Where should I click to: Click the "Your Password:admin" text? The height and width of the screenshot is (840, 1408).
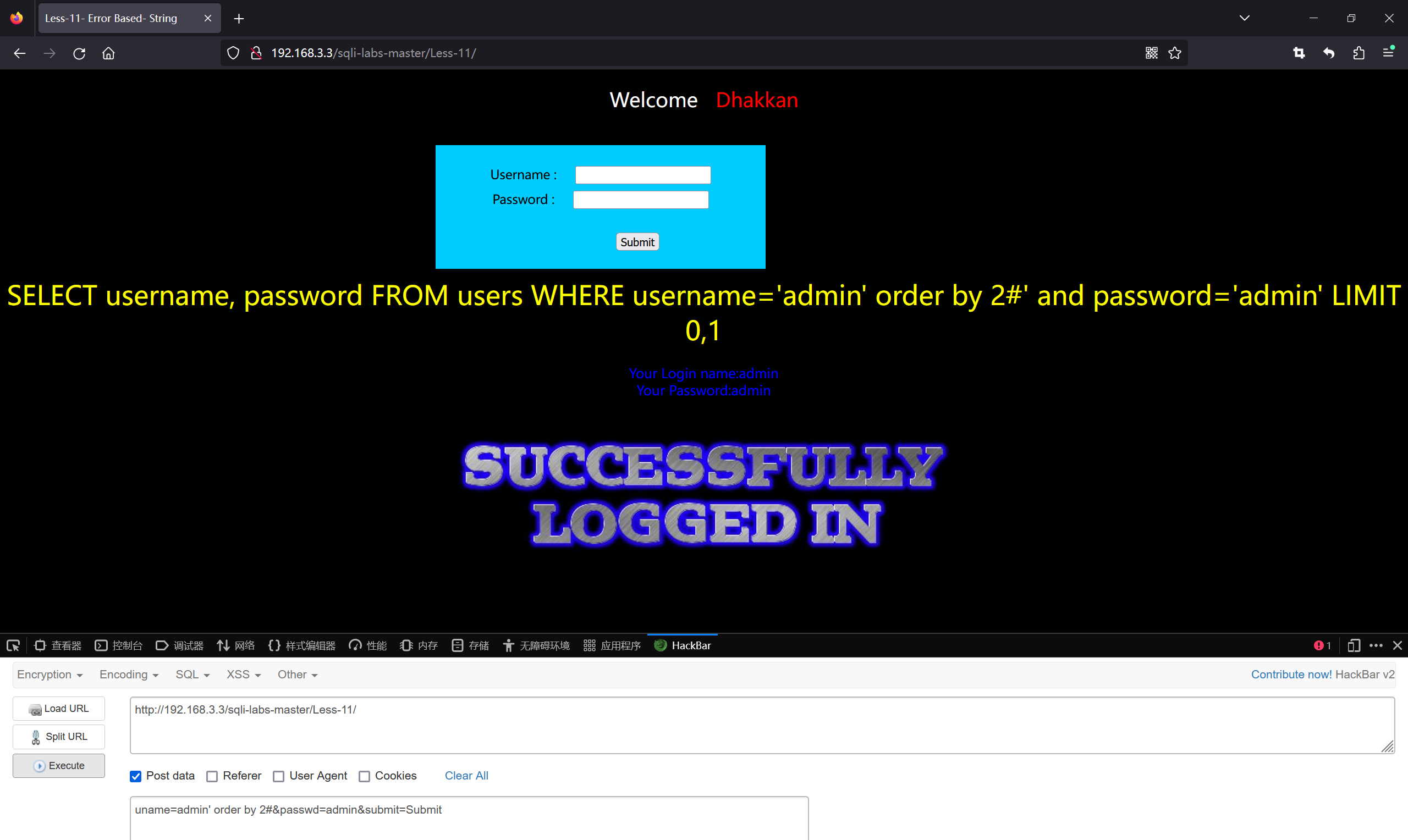(703, 390)
